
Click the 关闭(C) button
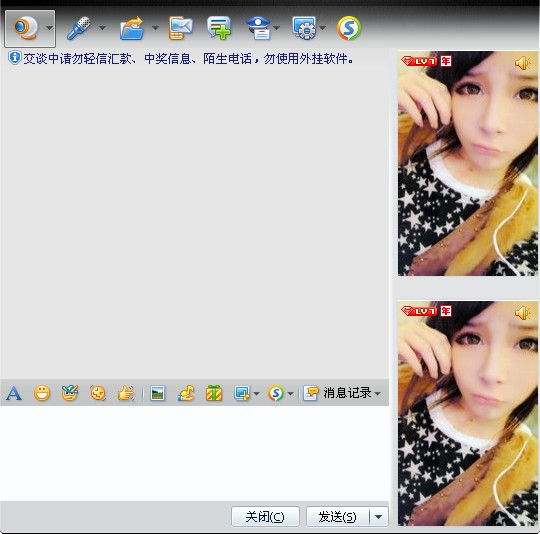click(x=265, y=516)
